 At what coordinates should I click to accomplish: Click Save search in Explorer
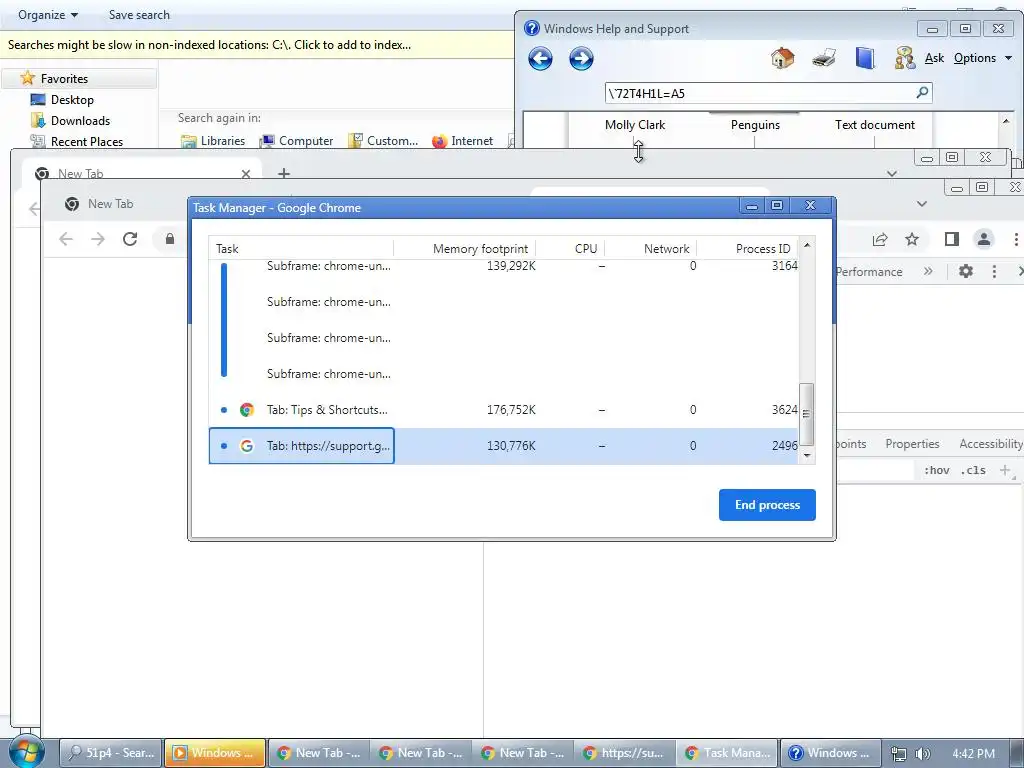tap(139, 14)
